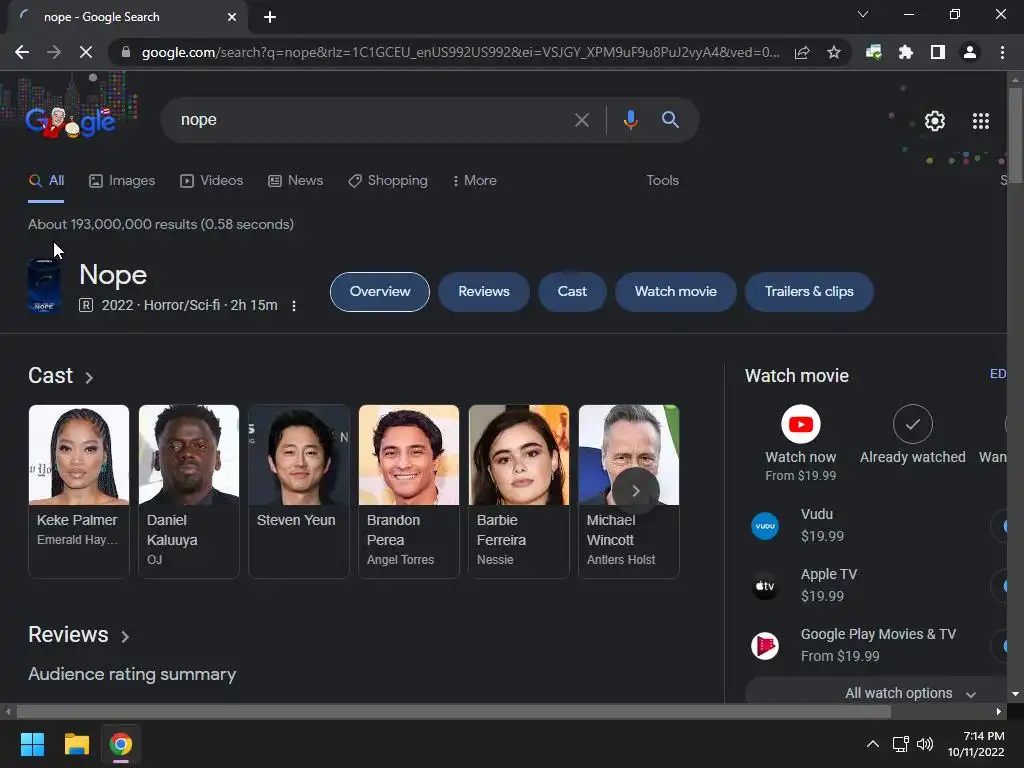
Task: Click the vertical page scrollbar thumb
Action: click(x=1015, y=135)
